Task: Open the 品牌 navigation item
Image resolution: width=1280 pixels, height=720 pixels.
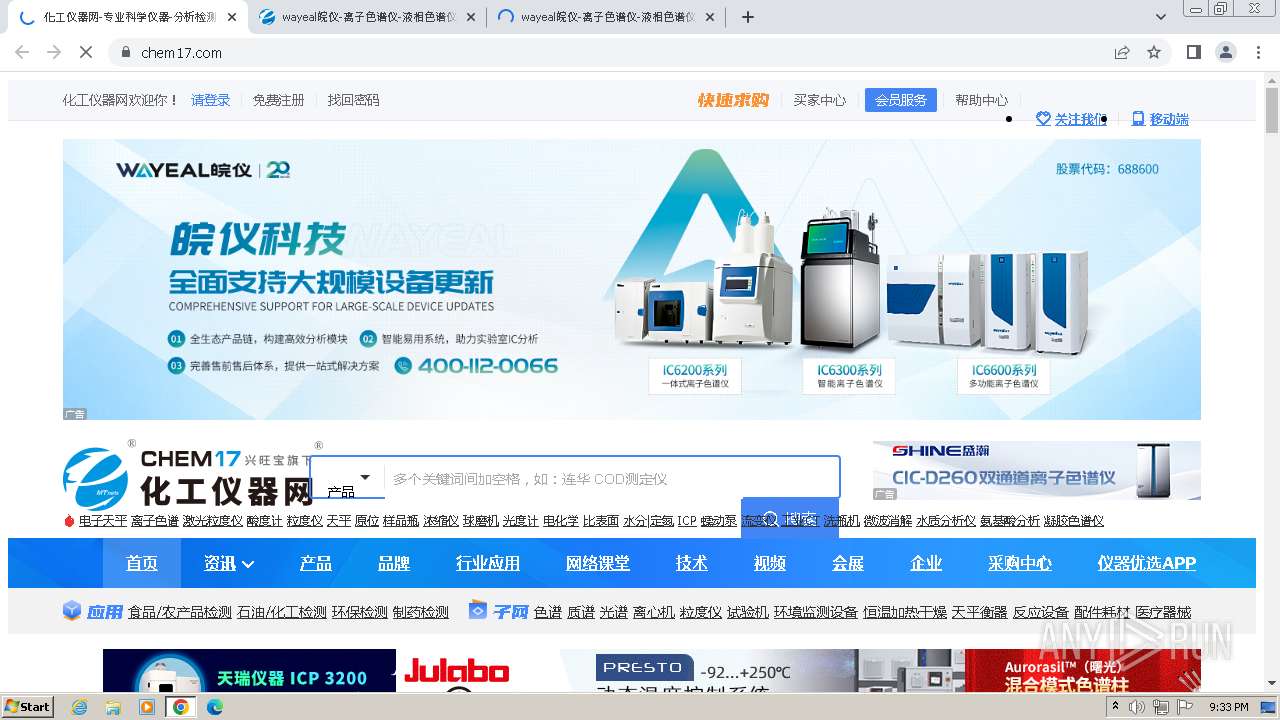Action: coord(394,563)
